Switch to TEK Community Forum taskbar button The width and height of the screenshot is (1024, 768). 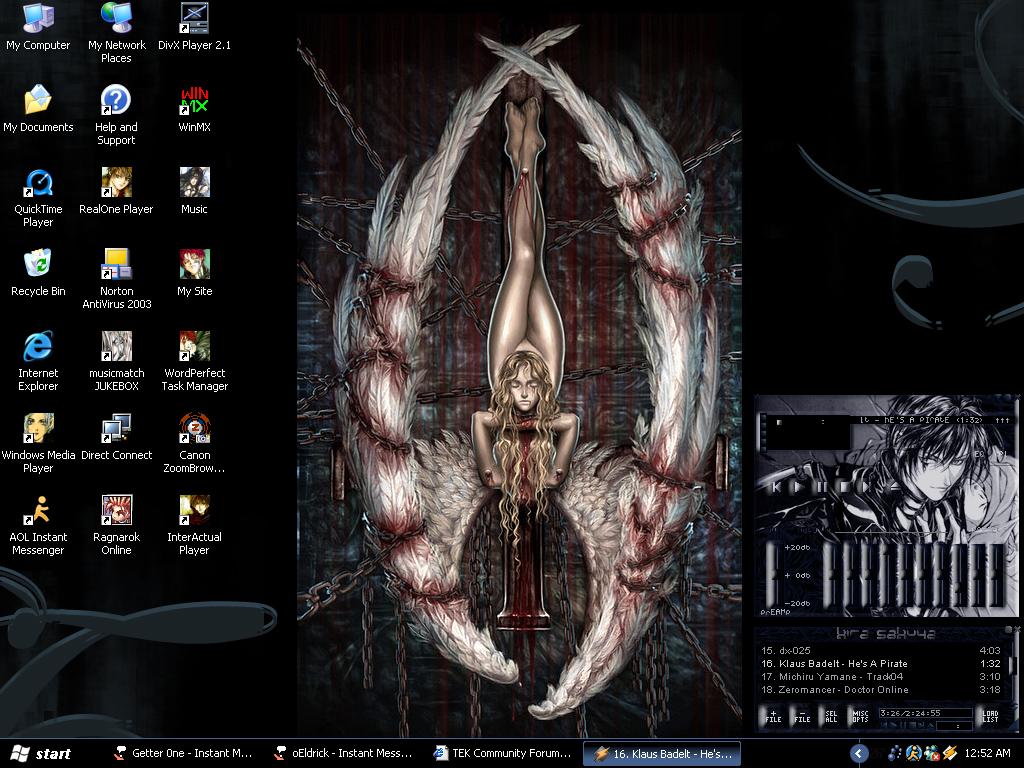(x=504, y=754)
